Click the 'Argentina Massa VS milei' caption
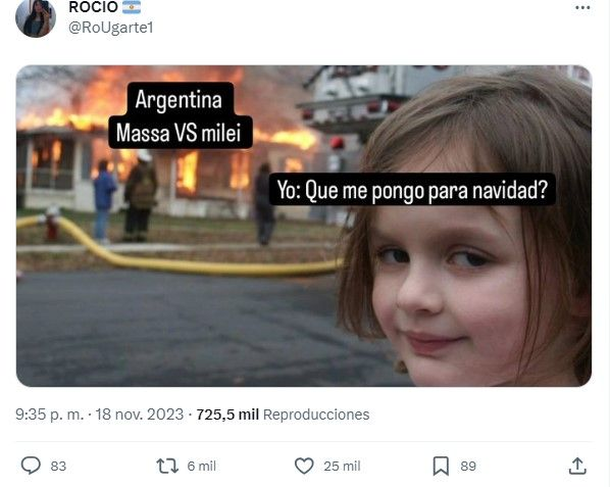Viewport: 610px width, 487px height. 180,116
